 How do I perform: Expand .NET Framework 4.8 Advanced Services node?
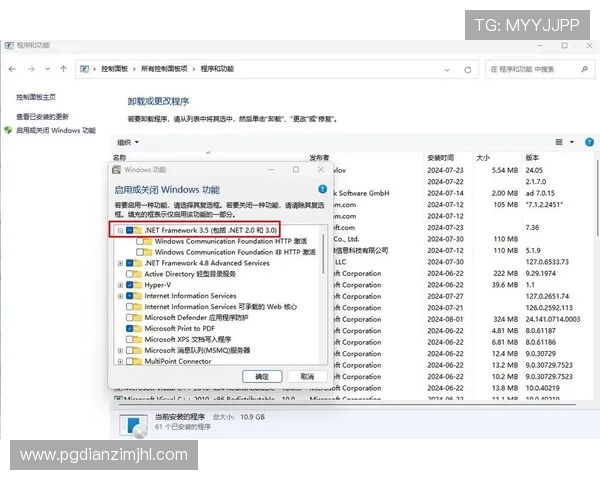pos(120,263)
